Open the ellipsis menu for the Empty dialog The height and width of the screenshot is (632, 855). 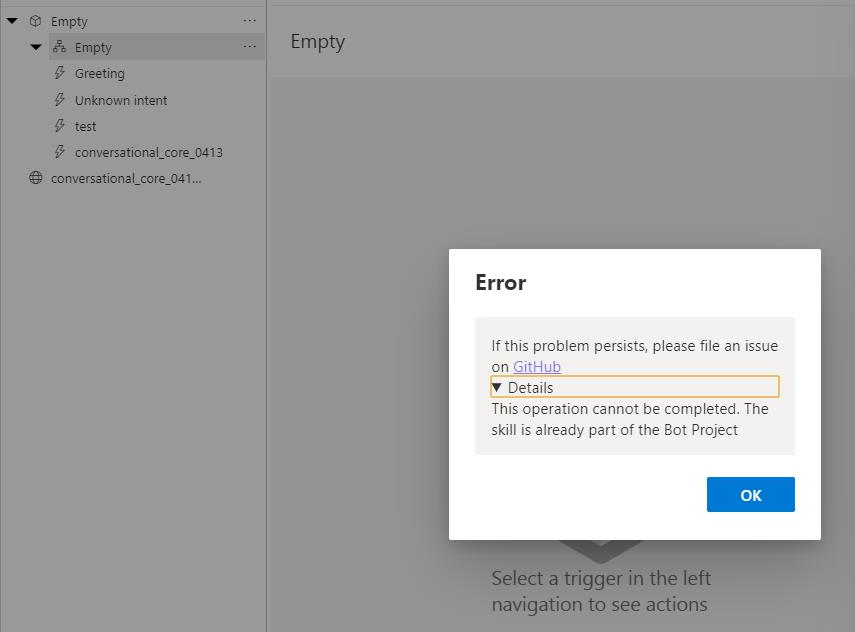click(249, 46)
